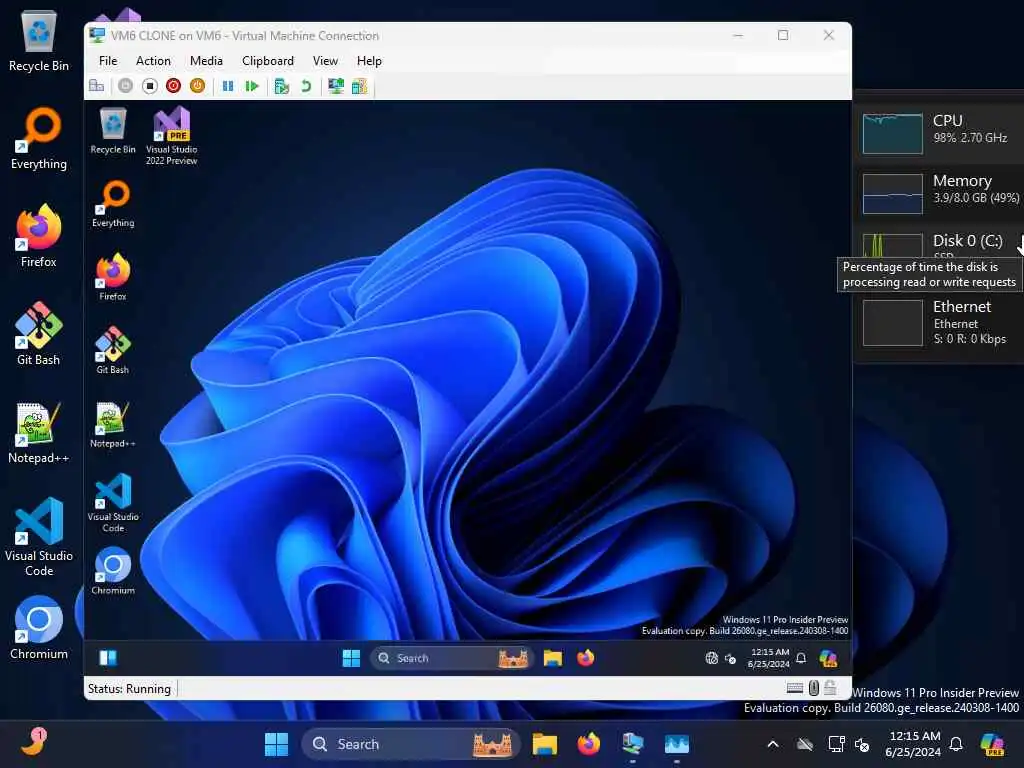1024x768 pixels.
Task: Create a checkpoint from the toolbar
Action: click(x=281, y=86)
